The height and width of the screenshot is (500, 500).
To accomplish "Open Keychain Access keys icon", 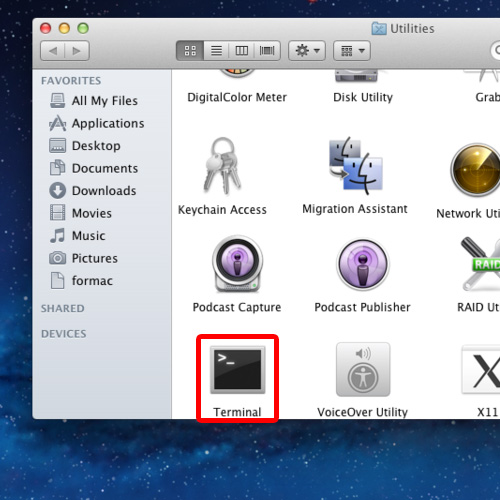I will (x=223, y=166).
